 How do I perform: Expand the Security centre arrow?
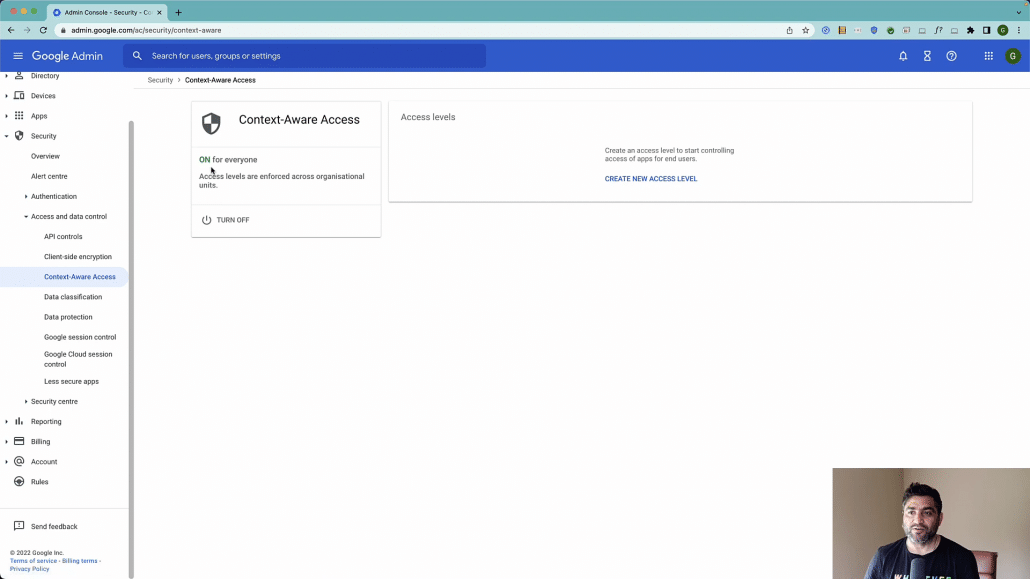click(26, 402)
